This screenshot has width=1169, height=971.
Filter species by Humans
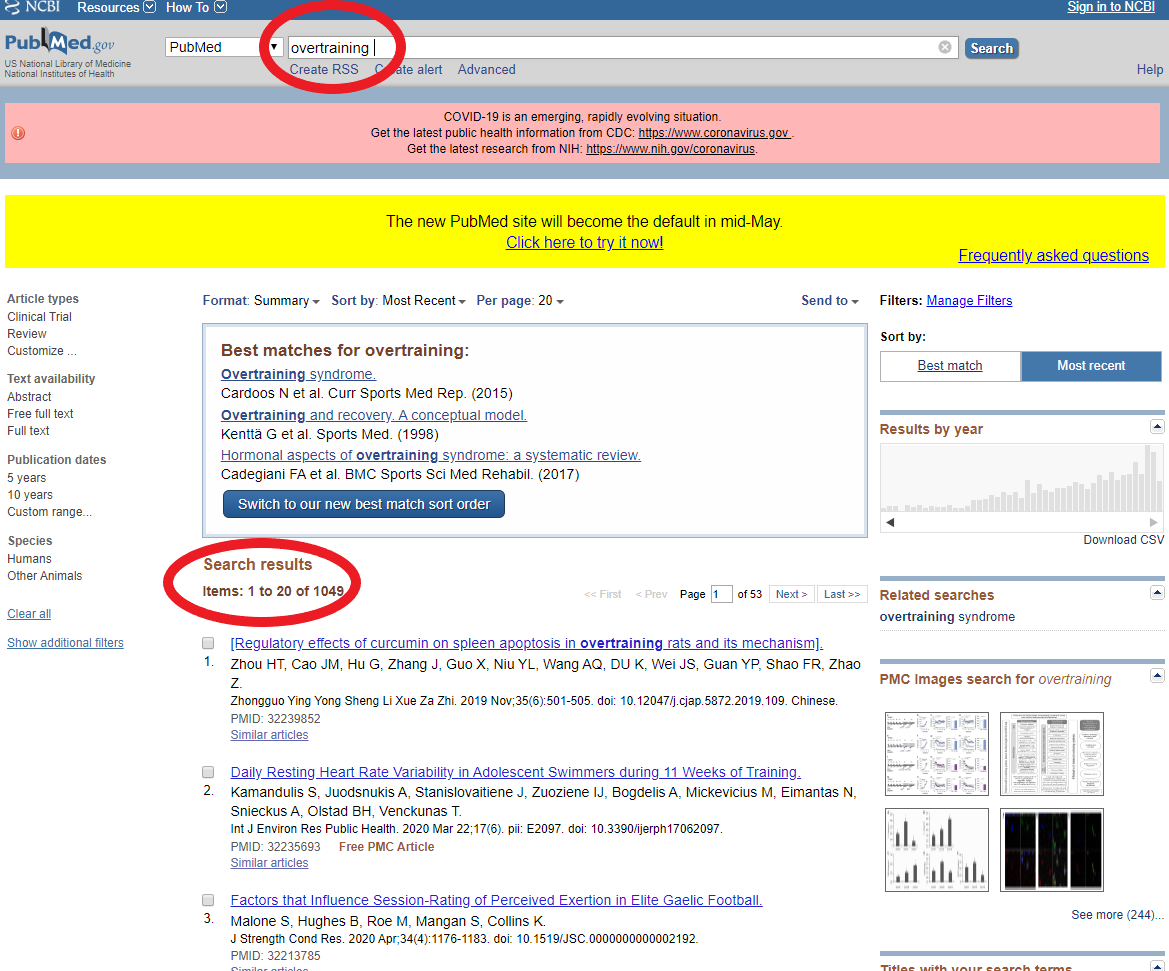coord(29,559)
